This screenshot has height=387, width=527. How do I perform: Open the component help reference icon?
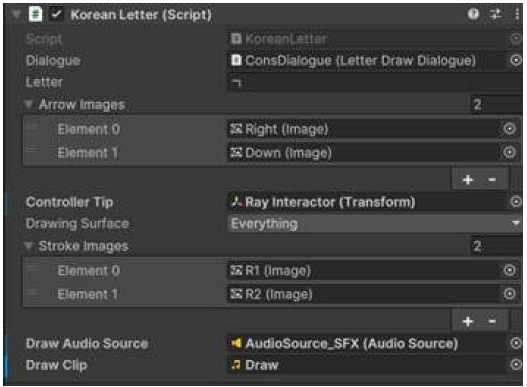[473, 14]
